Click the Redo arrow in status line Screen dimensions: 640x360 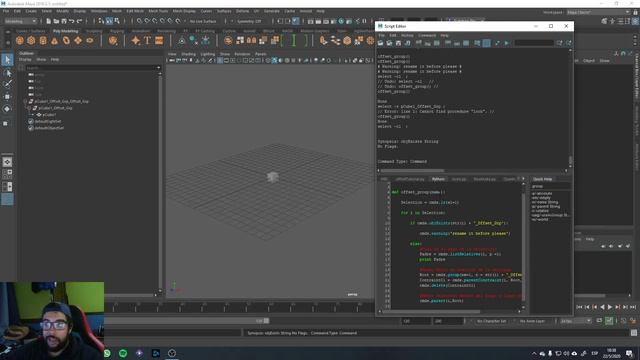point(80,21)
